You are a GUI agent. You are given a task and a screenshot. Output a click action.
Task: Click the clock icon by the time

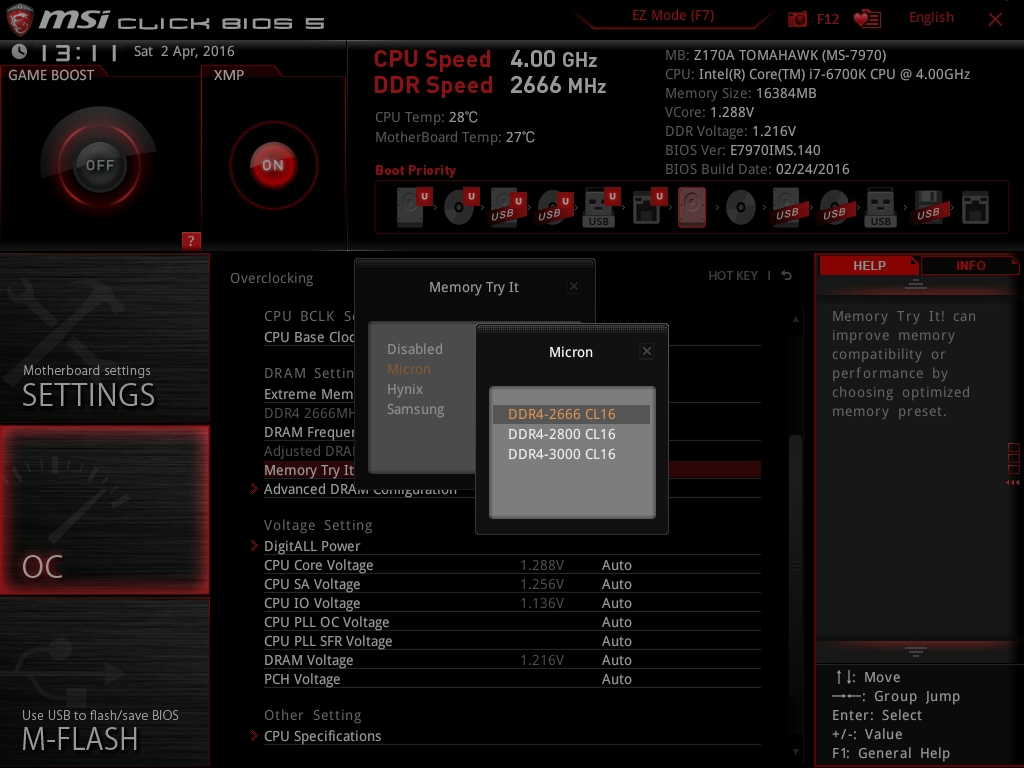(x=20, y=51)
